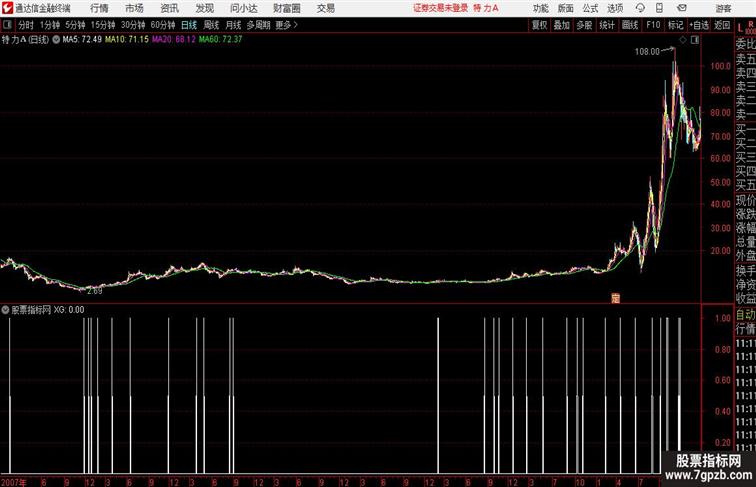Screen dimensions: 756x487
Task: Click the 自动 label in right panel
Action: 745,315
